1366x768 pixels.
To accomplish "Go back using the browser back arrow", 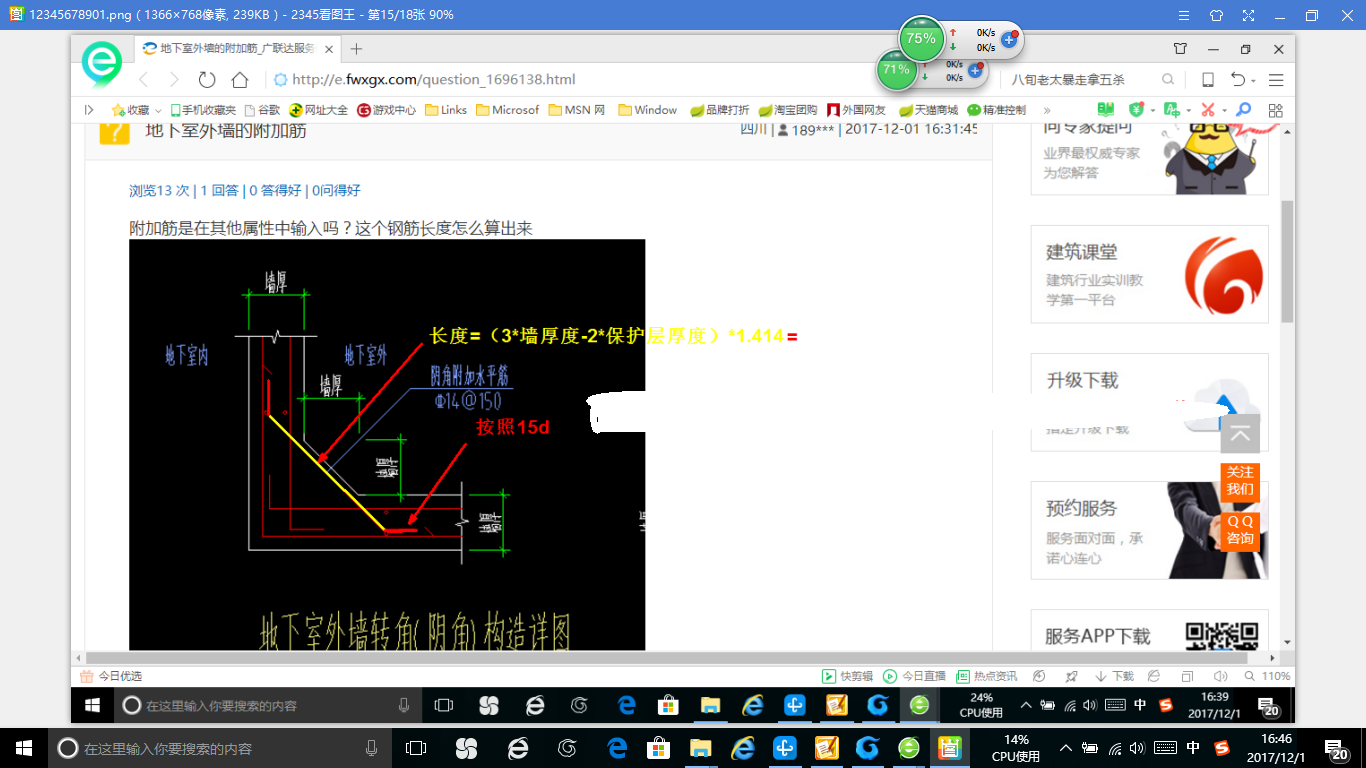I will click(143, 80).
